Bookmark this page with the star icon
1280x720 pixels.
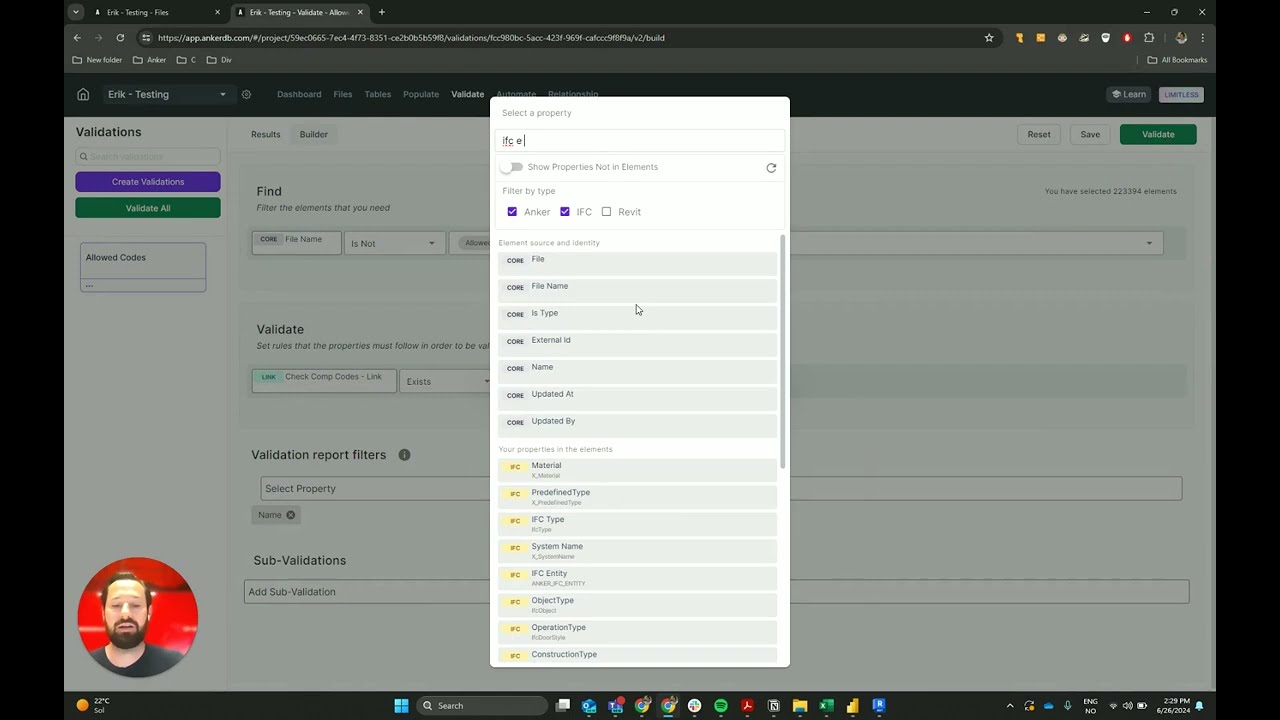tap(989, 38)
